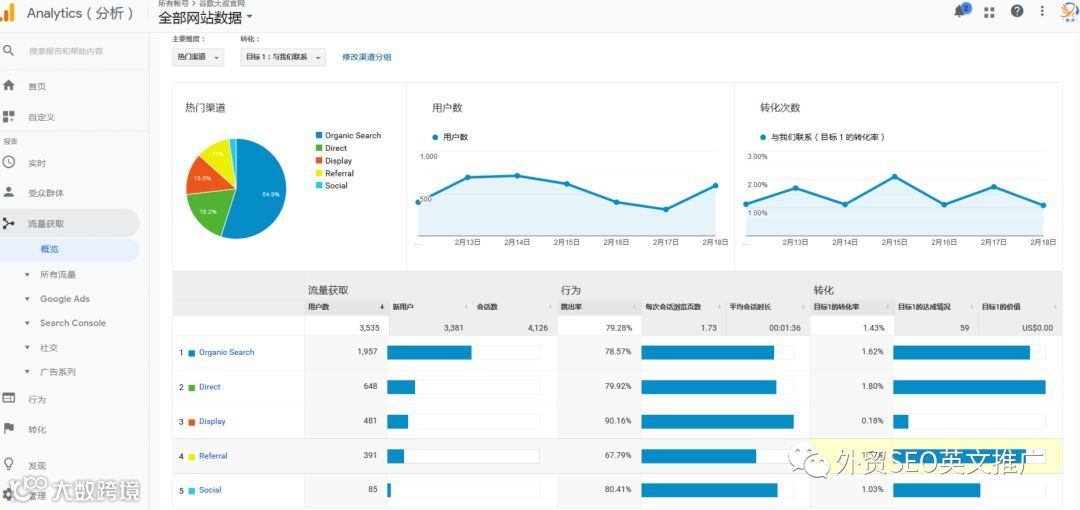Open the notifications bell icon
The height and width of the screenshot is (510, 1080).
pos(959,11)
